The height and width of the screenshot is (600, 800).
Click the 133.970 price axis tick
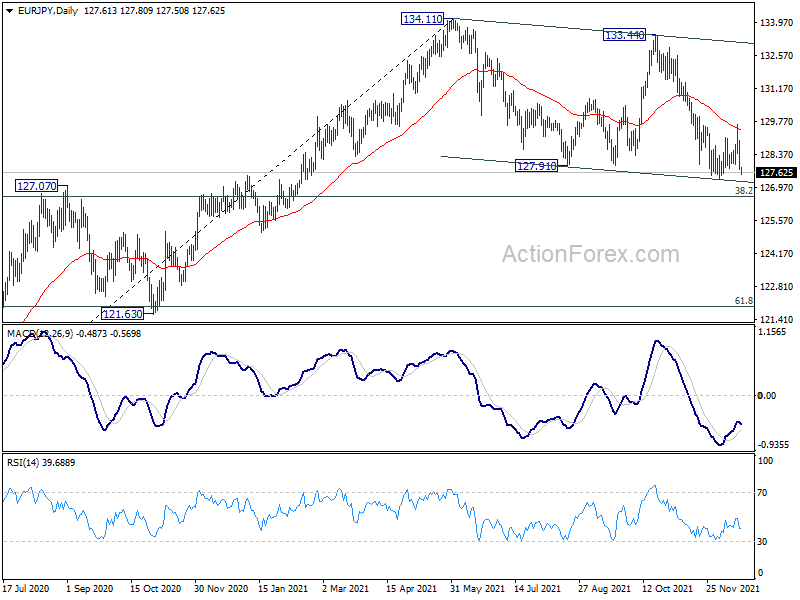[x=777, y=22]
